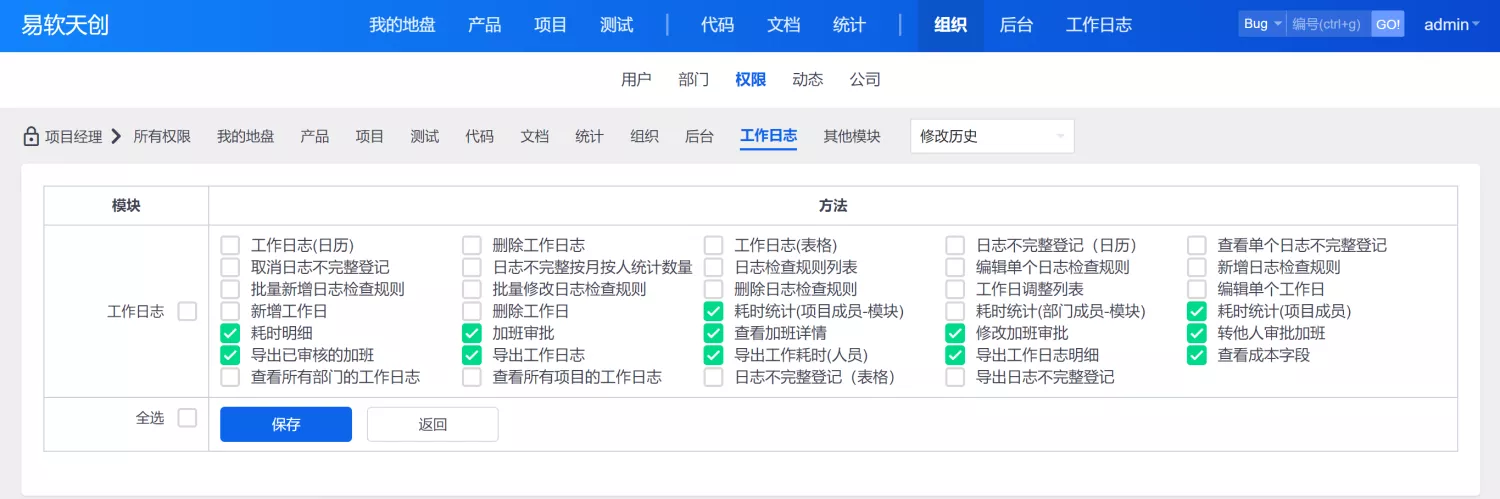Uncheck 导出已审核的加班 permission

[230, 355]
